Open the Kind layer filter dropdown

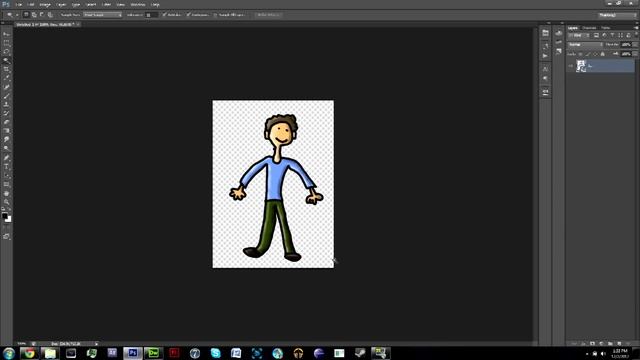[578, 36]
